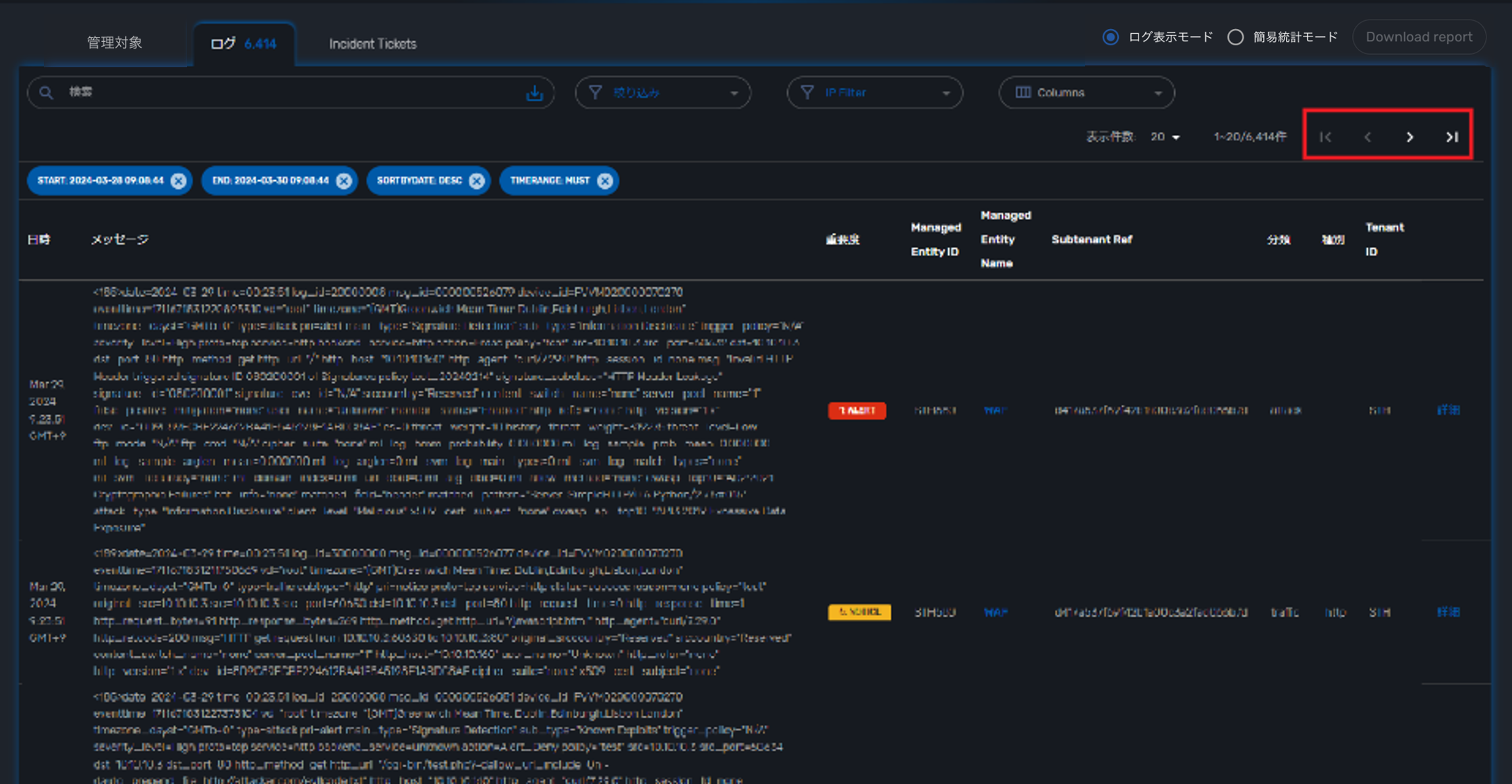Screen dimensions: 1512x784
Task: Remove the END 2024-03-30 filter chip
Action: pos(344,181)
